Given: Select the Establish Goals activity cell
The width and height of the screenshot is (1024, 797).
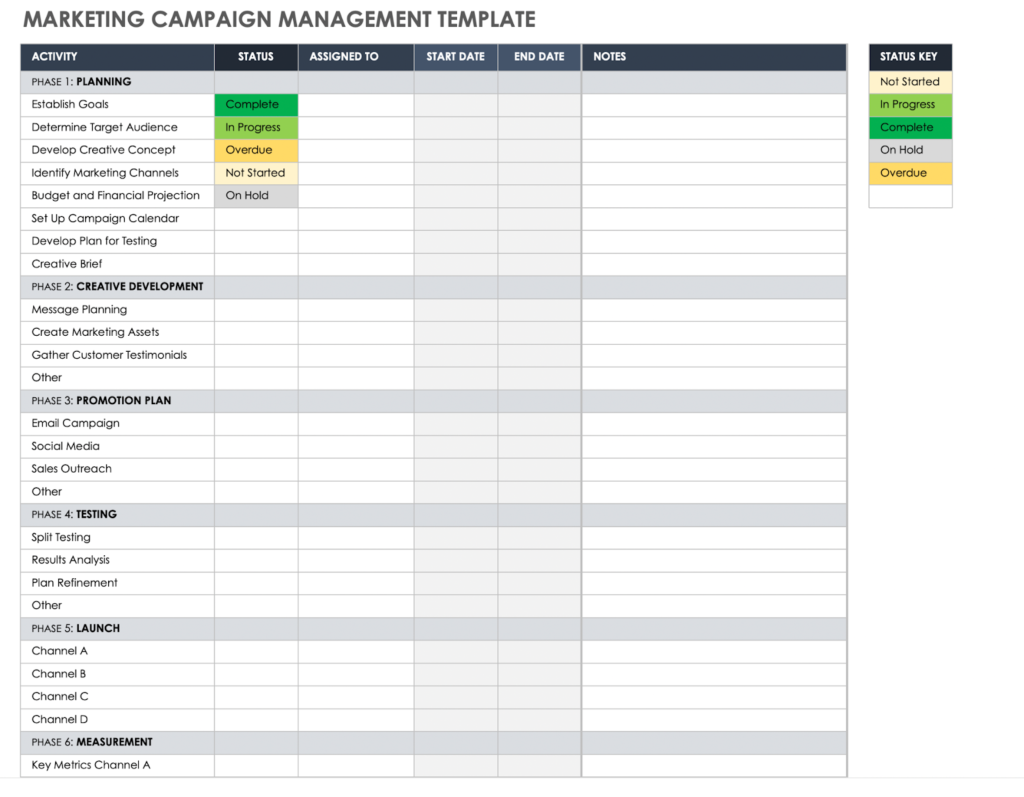Looking at the screenshot, I should tap(118, 105).
